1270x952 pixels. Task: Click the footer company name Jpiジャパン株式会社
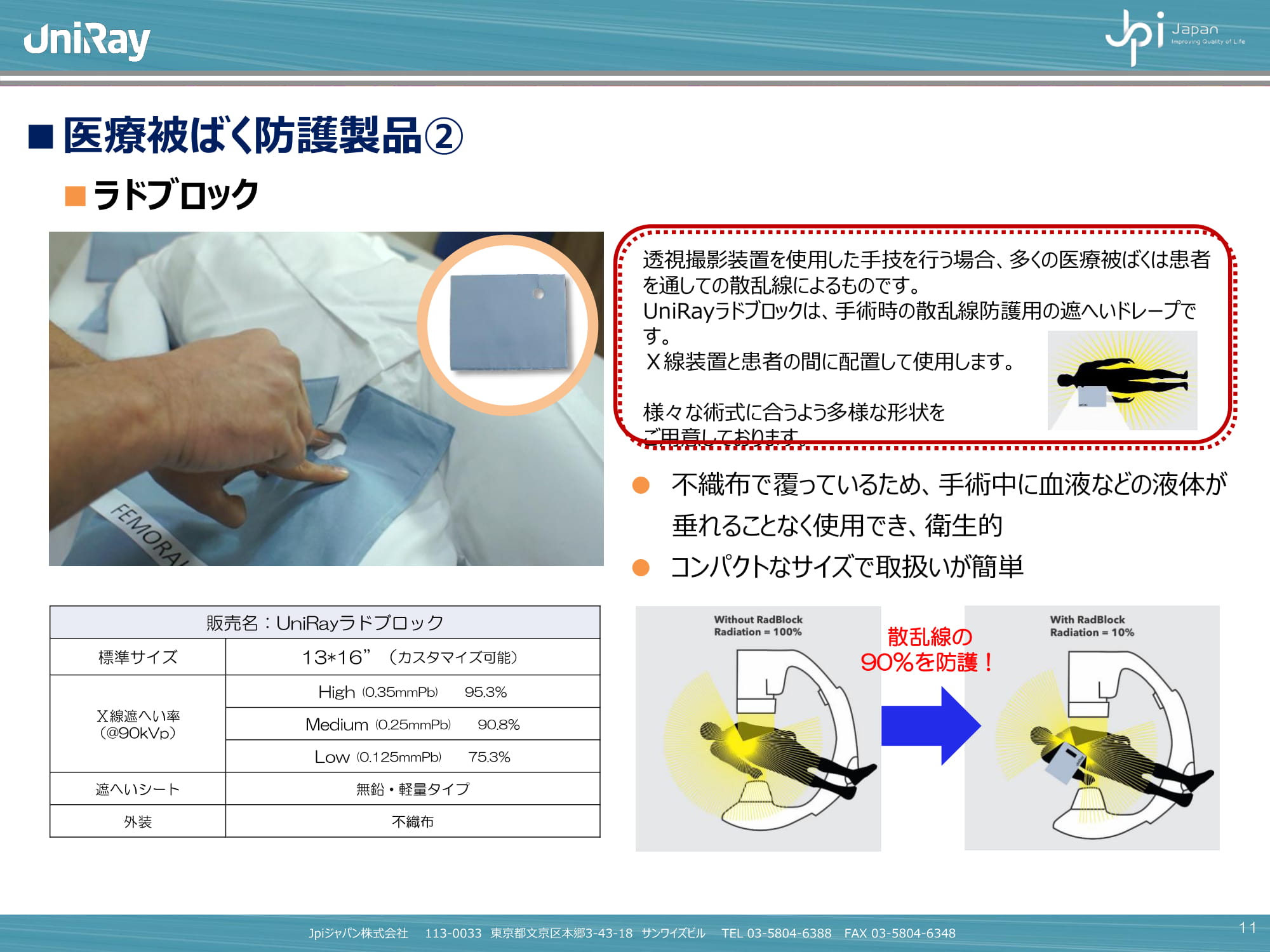[358, 933]
